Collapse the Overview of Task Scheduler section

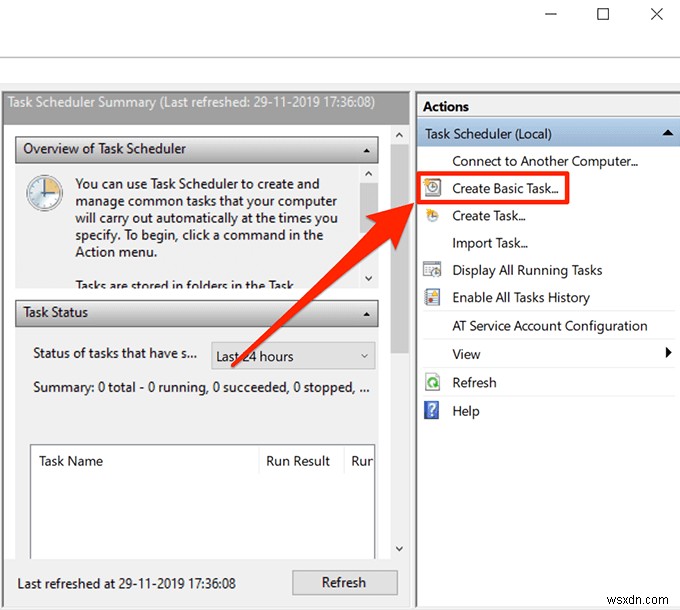pyautogui.click(x=366, y=150)
